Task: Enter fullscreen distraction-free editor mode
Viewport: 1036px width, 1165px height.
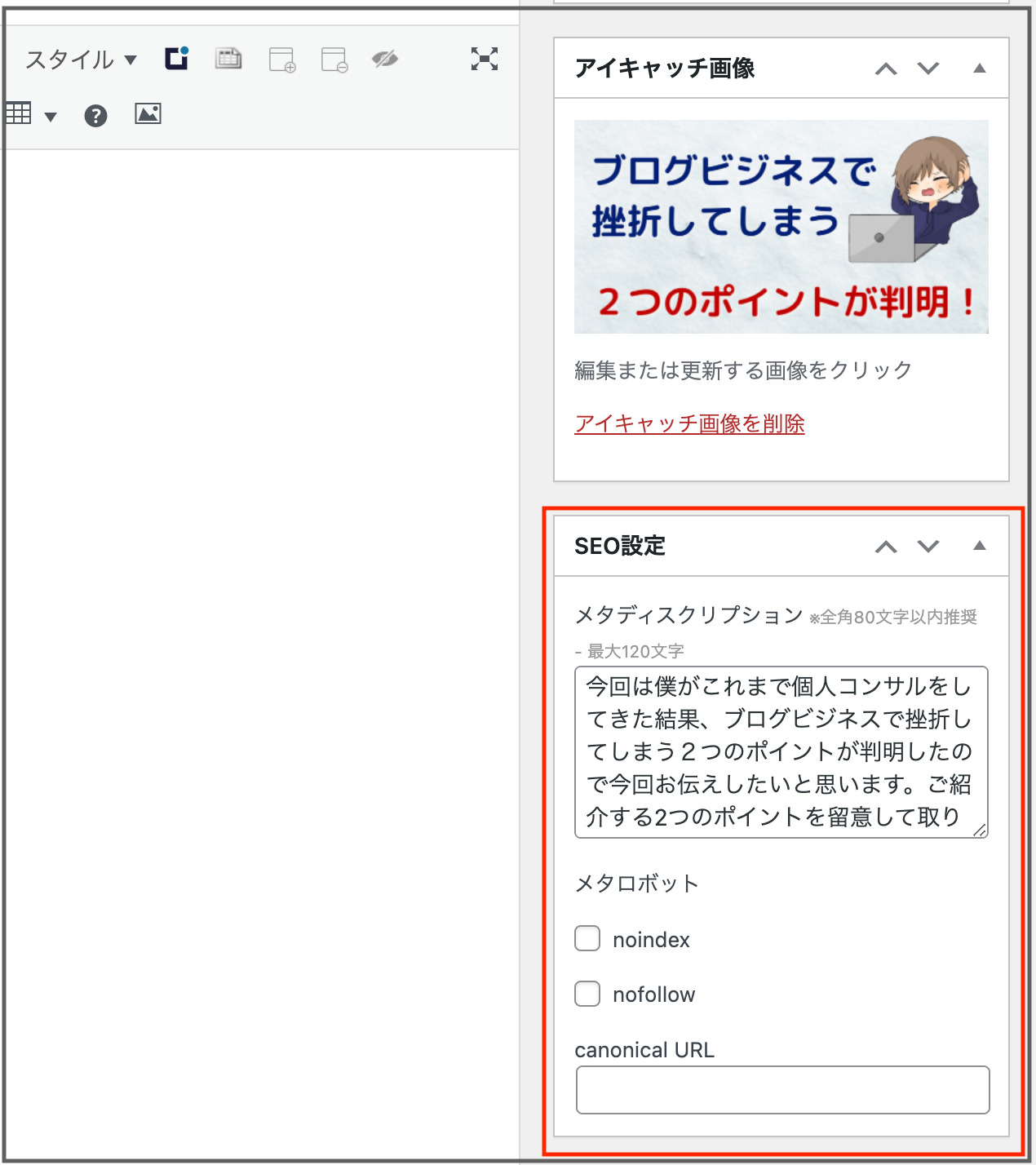Action: pyautogui.click(x=485, y=59)
